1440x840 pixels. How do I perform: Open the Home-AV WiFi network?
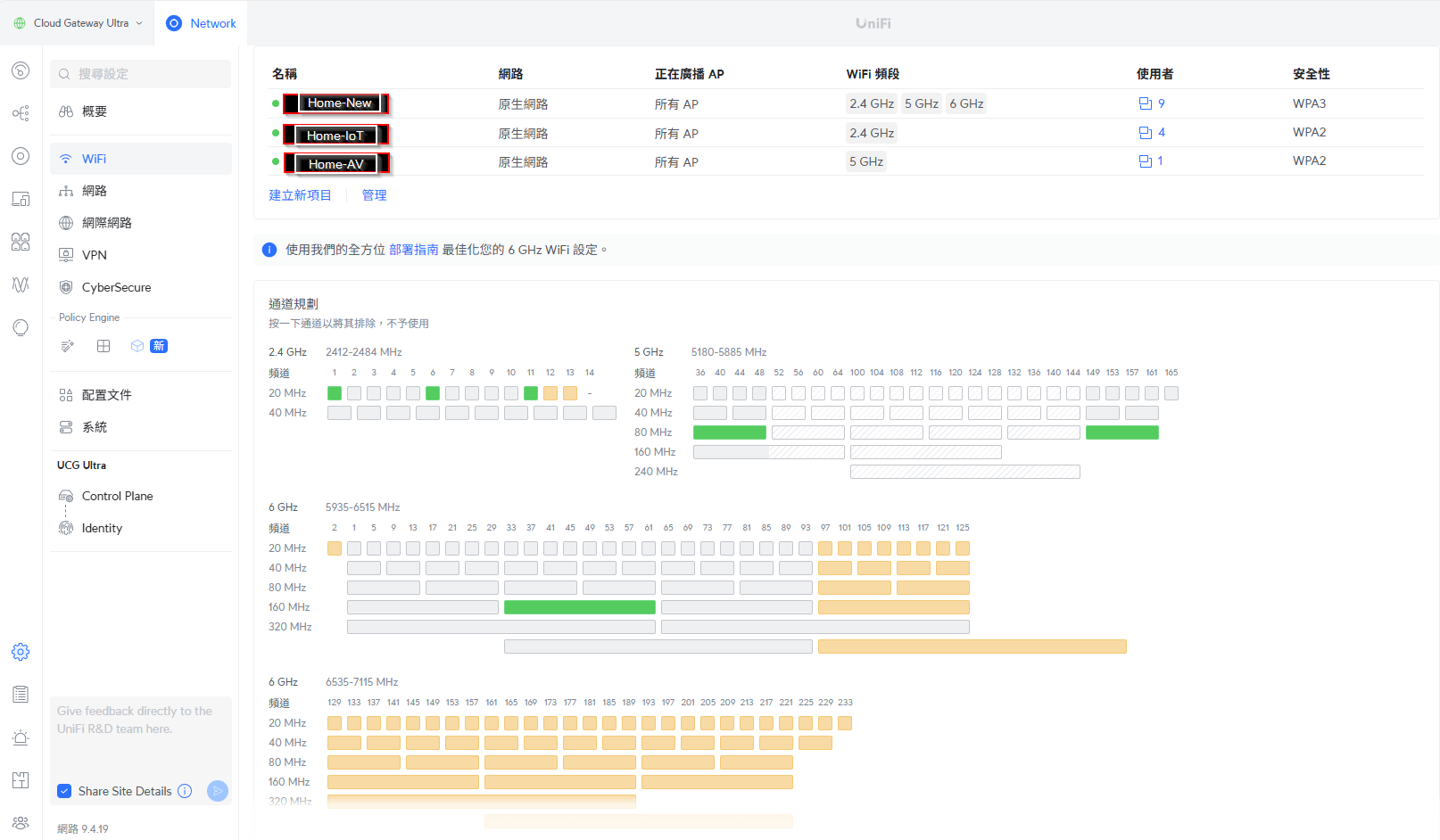tap(336, 164)
